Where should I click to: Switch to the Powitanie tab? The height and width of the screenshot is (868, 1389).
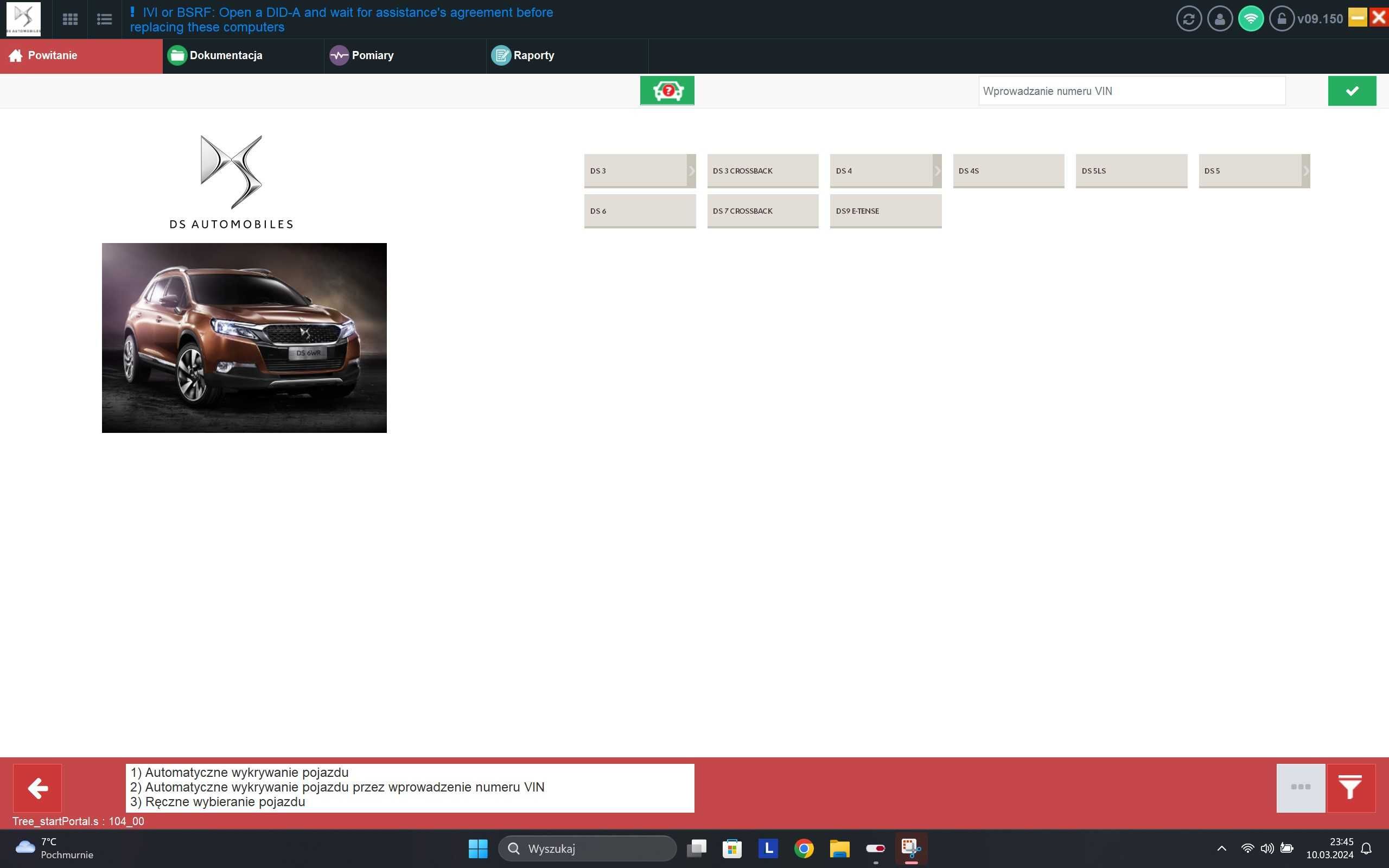(x=81, y=56)
